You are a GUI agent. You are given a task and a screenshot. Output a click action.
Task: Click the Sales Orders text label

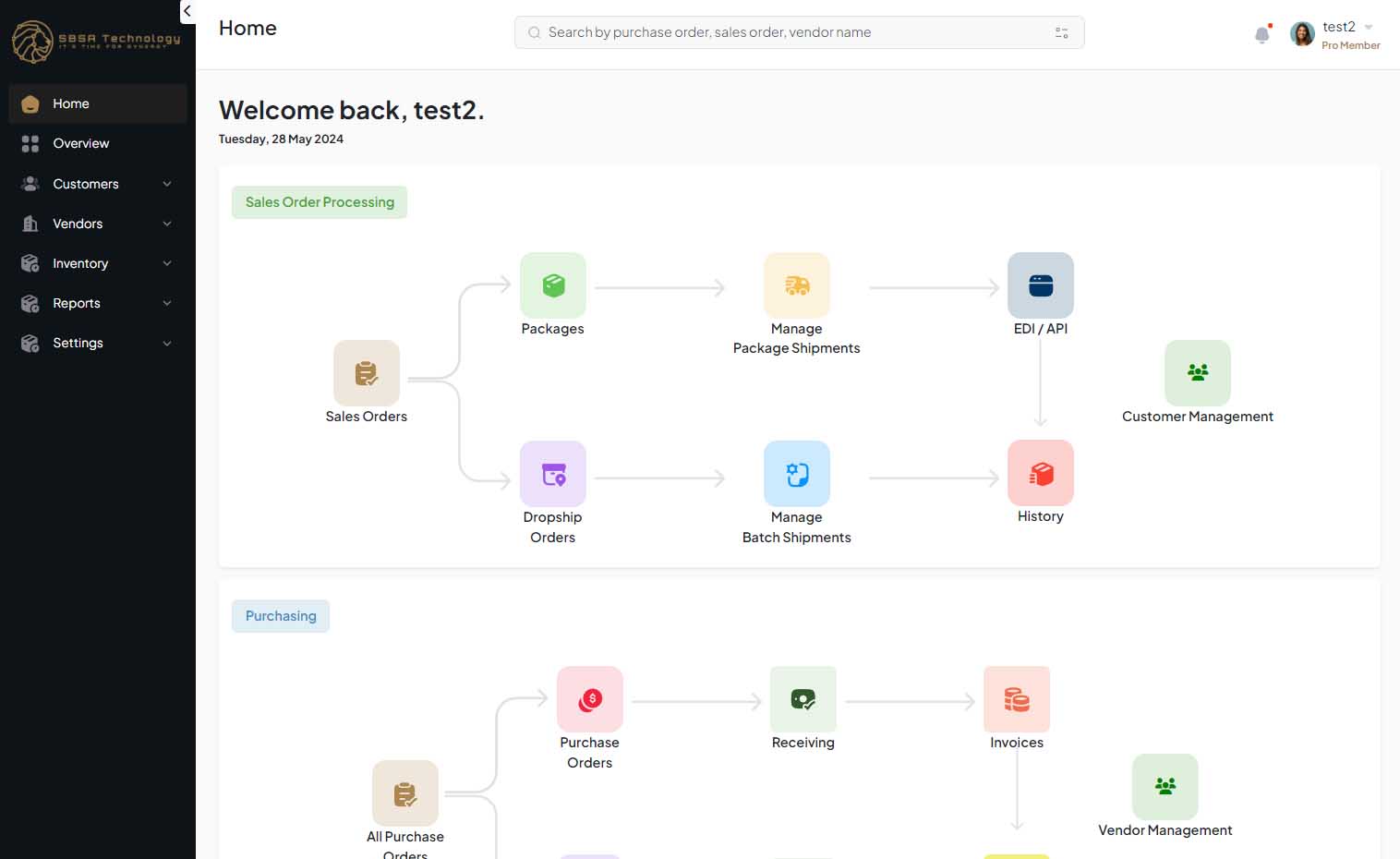tap(367, 417)
